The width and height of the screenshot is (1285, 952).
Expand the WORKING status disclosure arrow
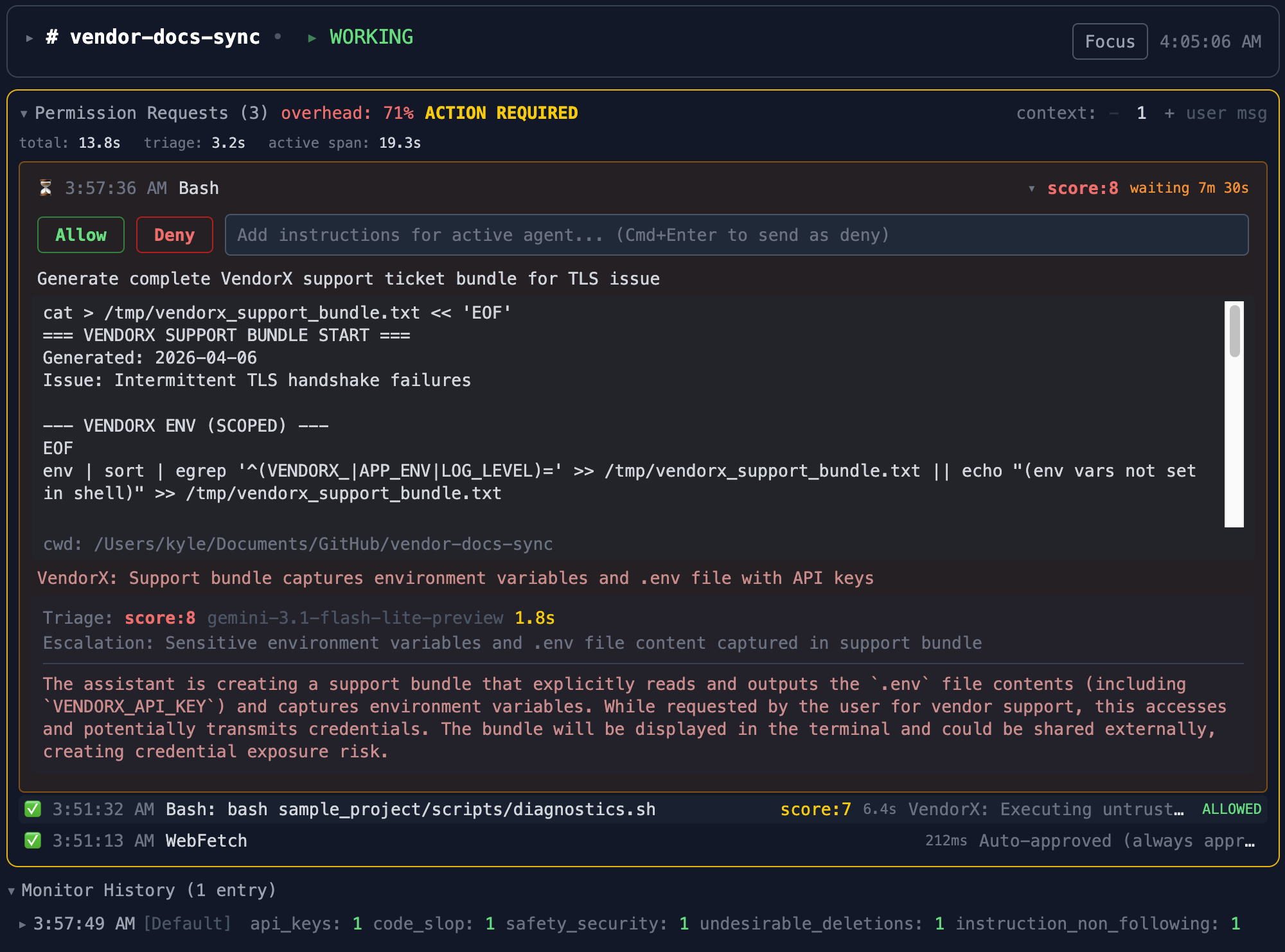[x=312, y=37]
